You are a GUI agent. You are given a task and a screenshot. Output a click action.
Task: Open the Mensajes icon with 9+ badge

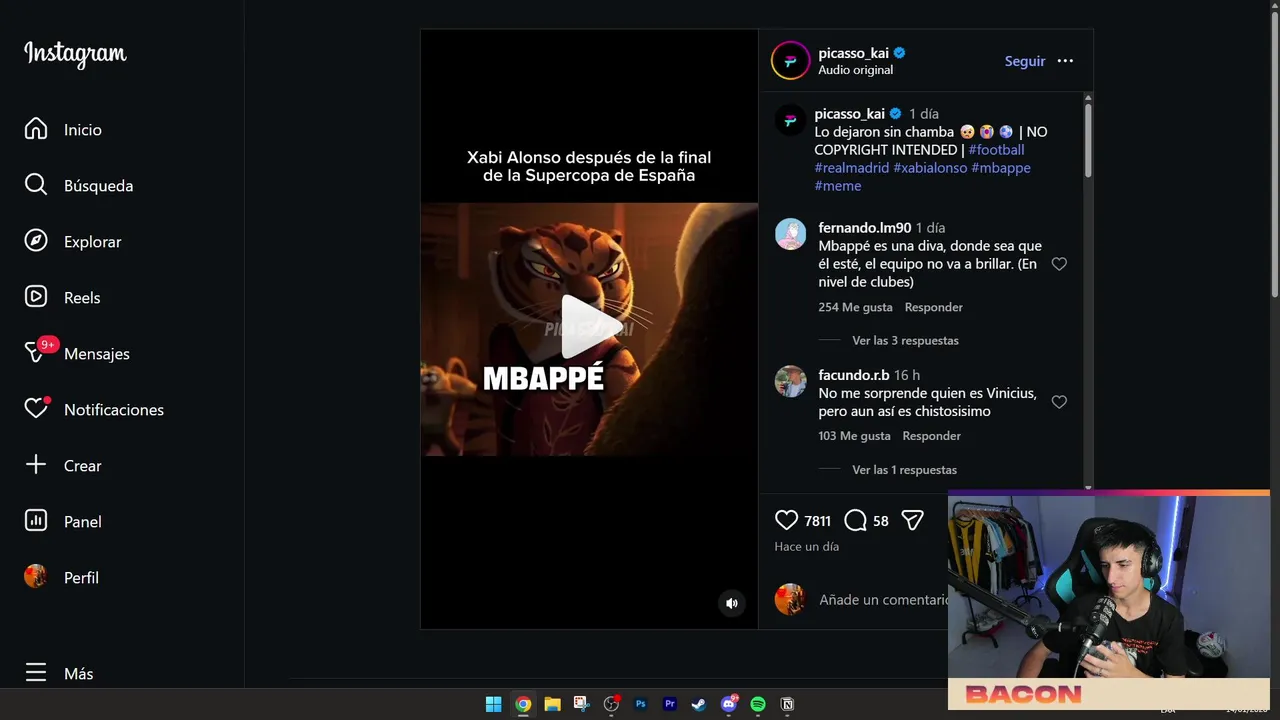[x=36, y=353]
